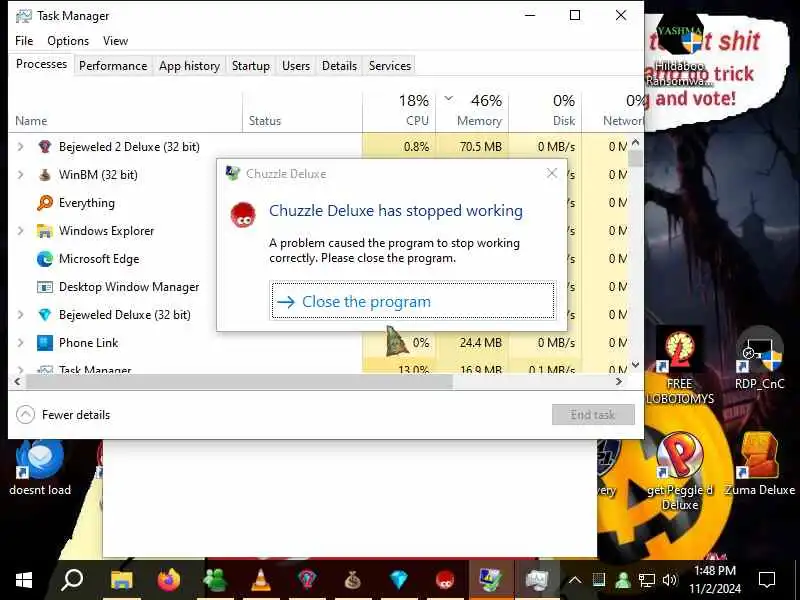Open Firefox from the taskbar
This screenshot has width=800, height=600.
click(x=169, y=580)
